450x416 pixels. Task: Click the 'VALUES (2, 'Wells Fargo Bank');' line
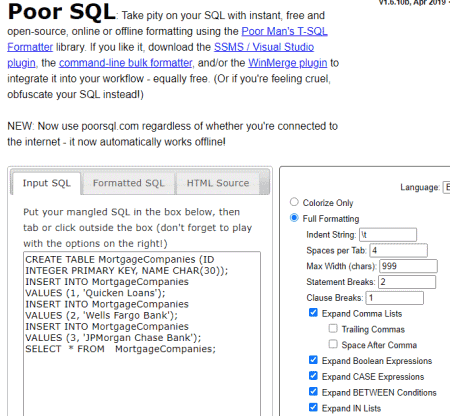pos(102,315)
